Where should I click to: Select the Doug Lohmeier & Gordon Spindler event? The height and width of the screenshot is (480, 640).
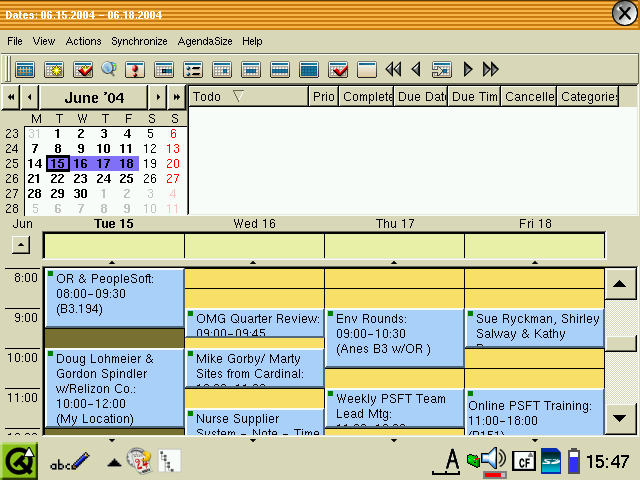coord(115,388)
